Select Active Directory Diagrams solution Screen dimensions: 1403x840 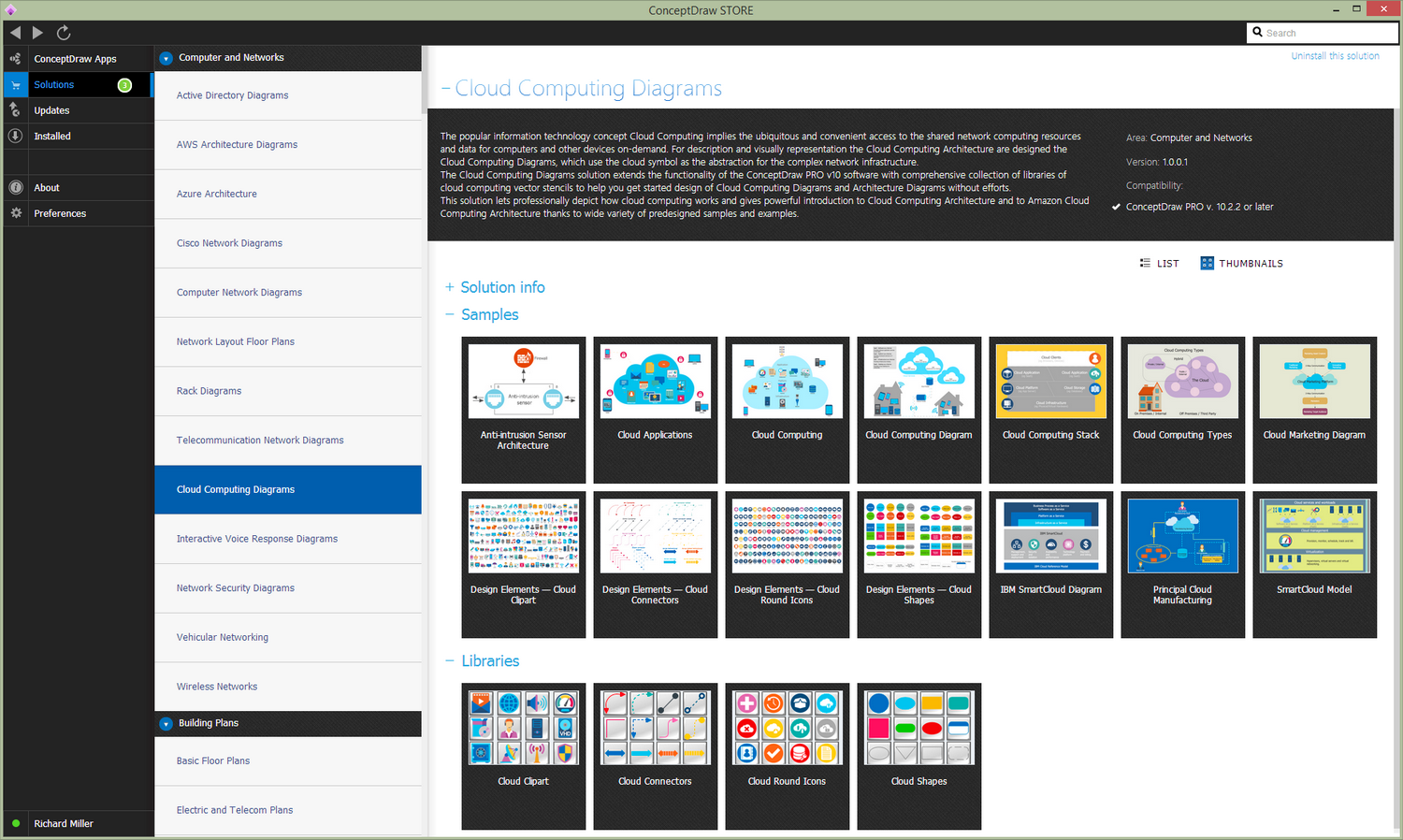click(288, 95)
